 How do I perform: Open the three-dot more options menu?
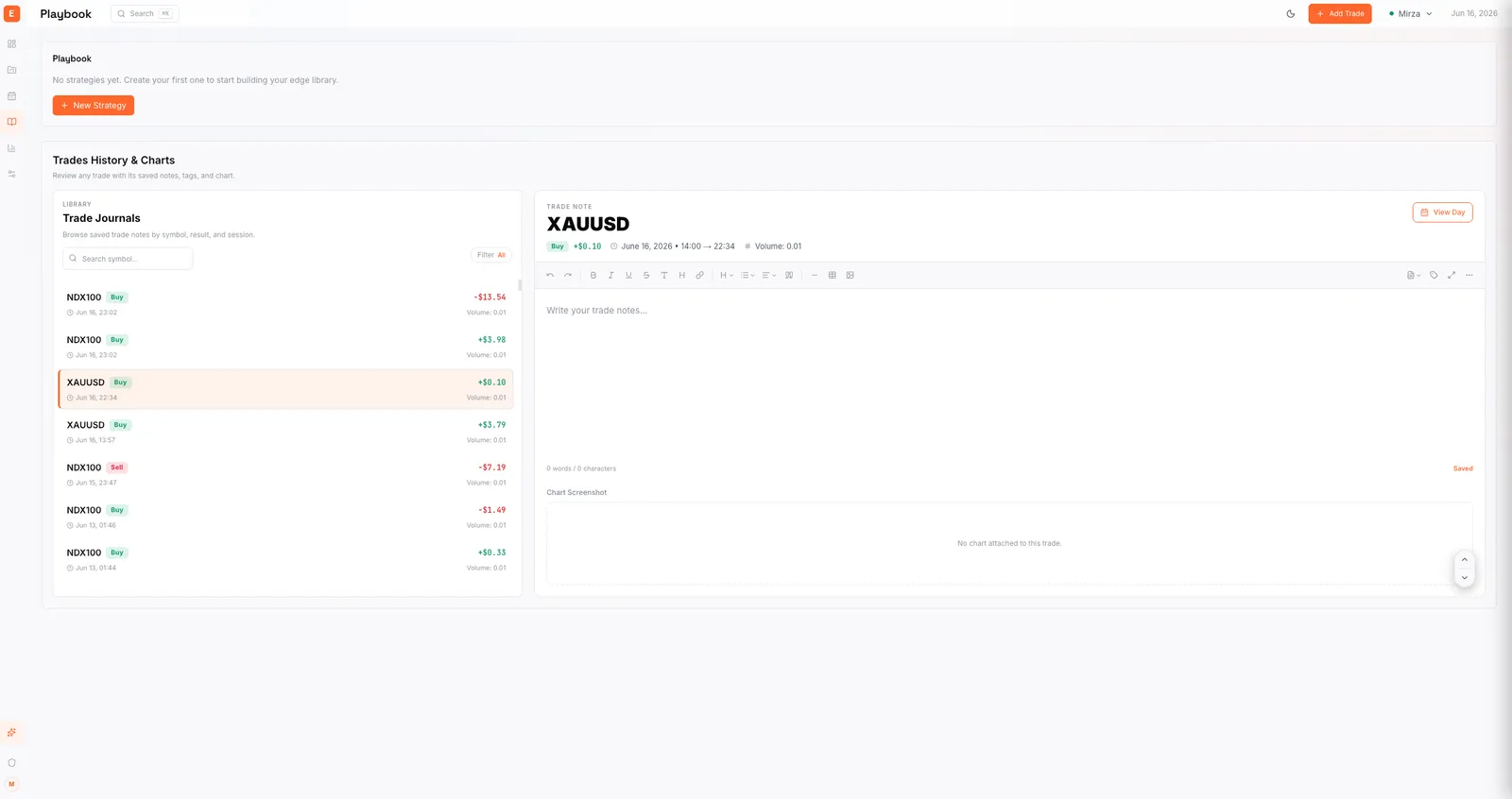[1469, 276]
